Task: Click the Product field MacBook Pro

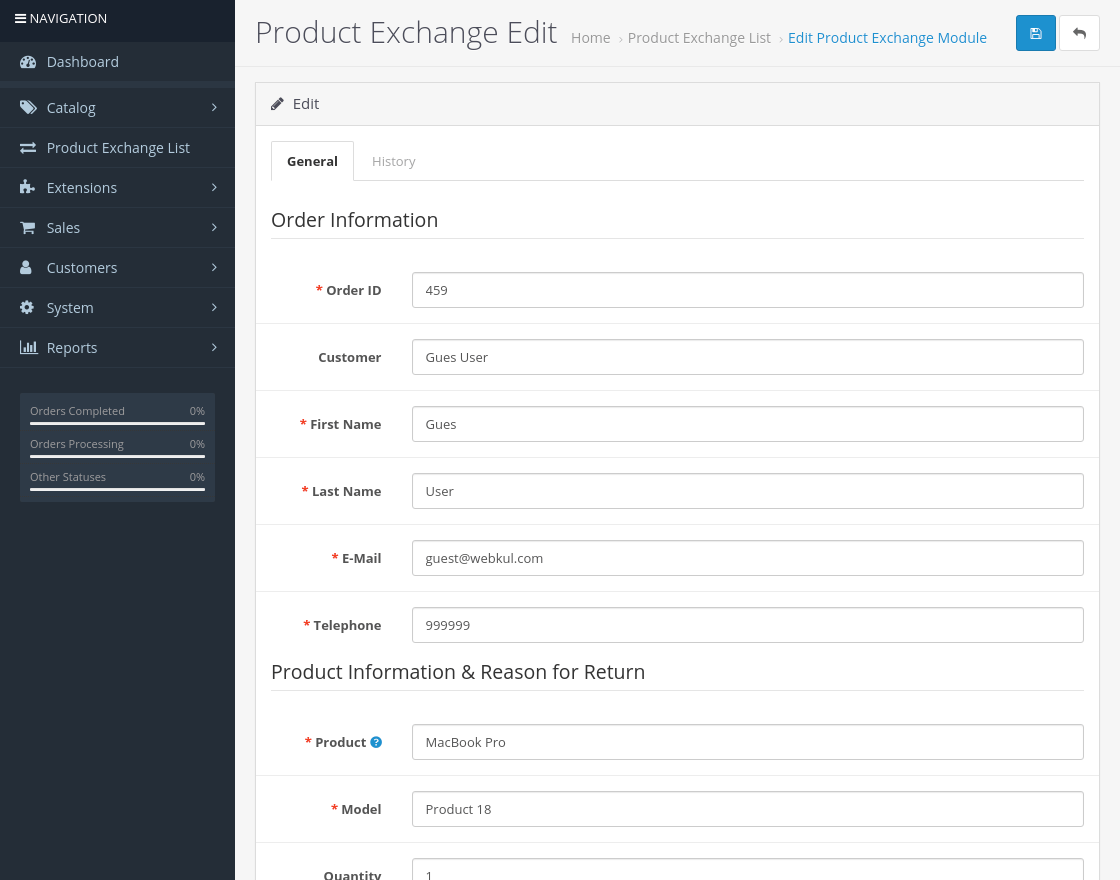Action: pos(747,742)
